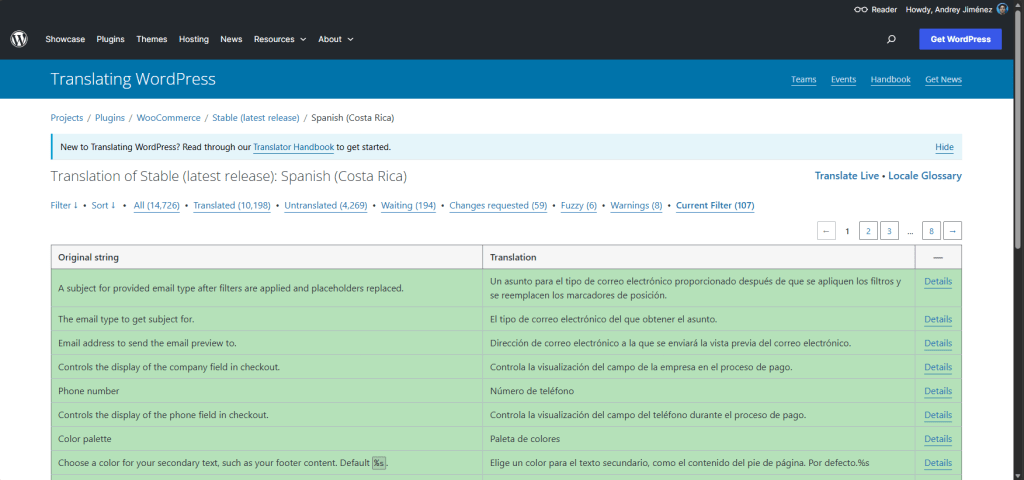This screenshot has height=480, width=1024.
Task: Open Details for secondary text color row
Action: click(938, 463)
